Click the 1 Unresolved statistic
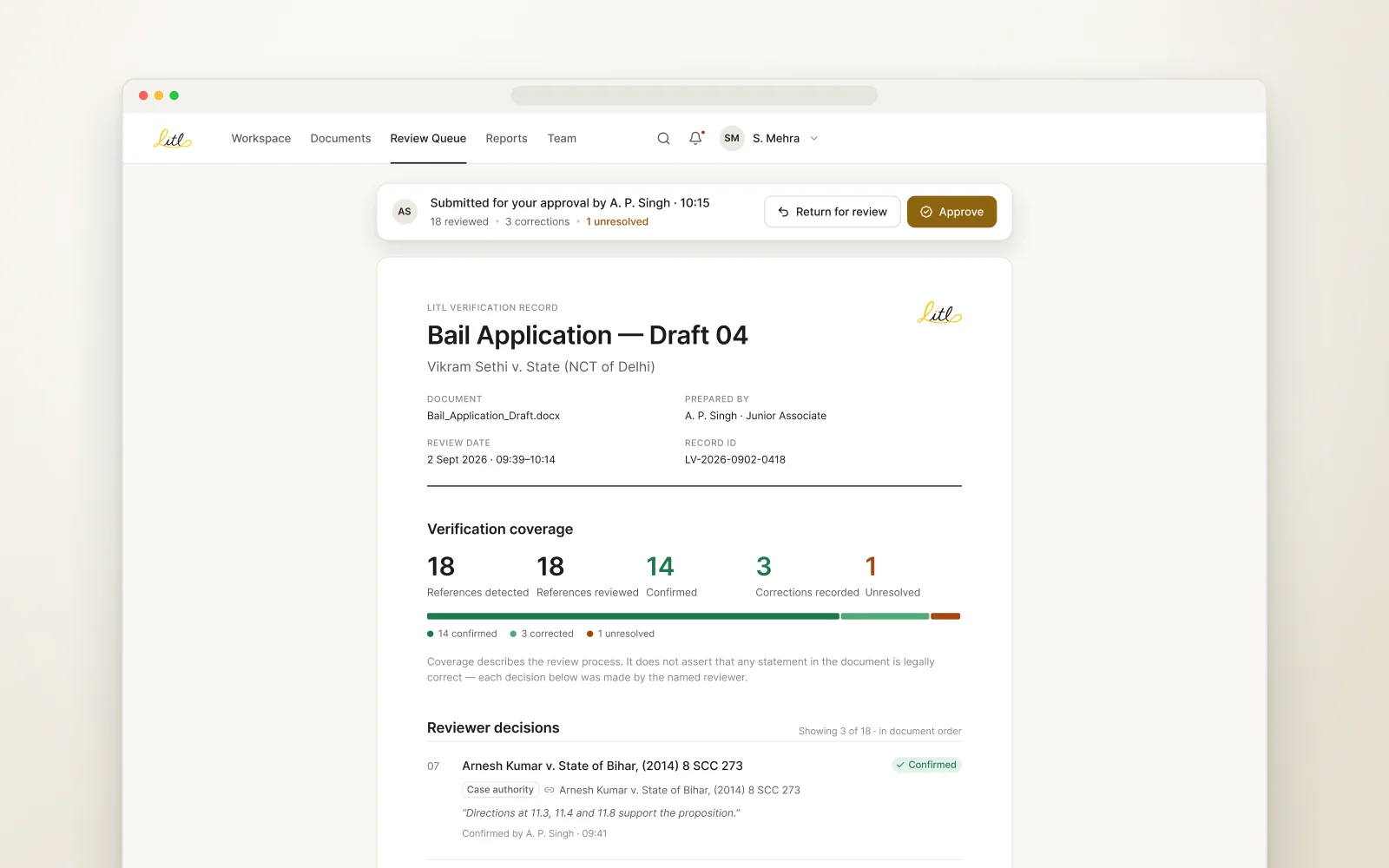This screenshot has height=868, width=1389. pos(892,576)
